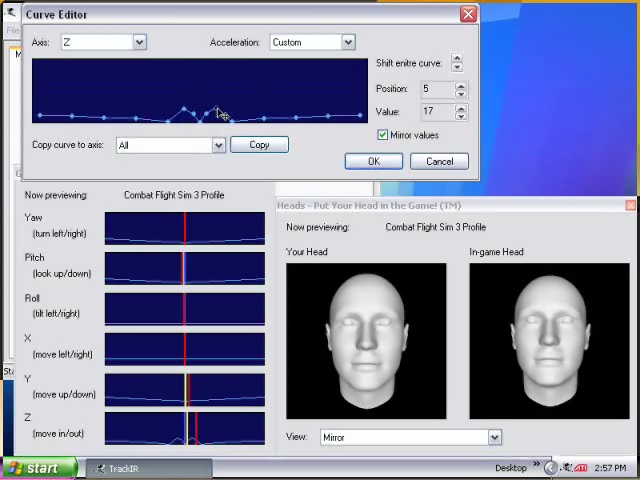640x480 pixels.
Task: Click the Position value field
Action: (x=436, y=89)
